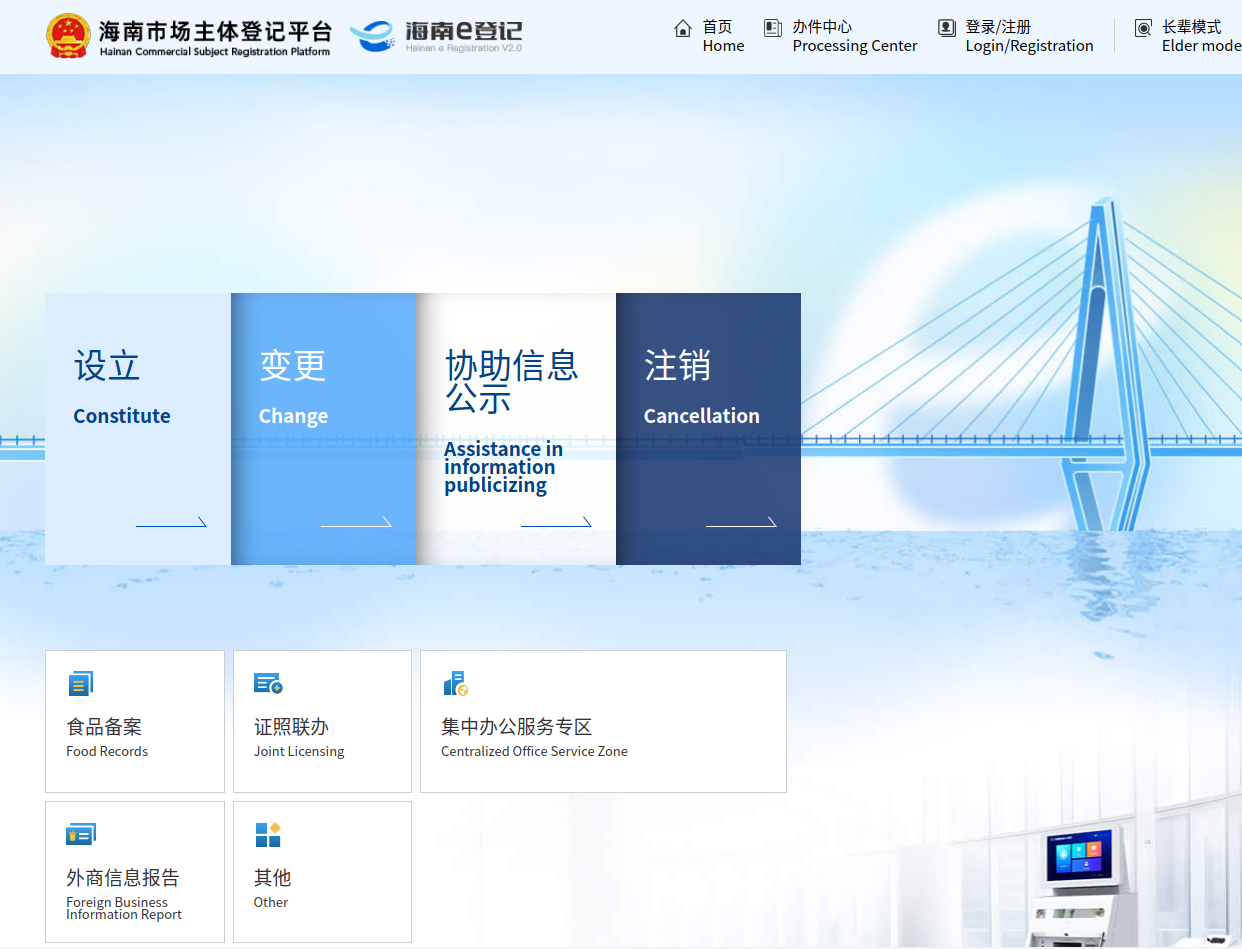
Task: Toggle Elder mode text label
Action: pyautogui.click(x=1200, y=36)
